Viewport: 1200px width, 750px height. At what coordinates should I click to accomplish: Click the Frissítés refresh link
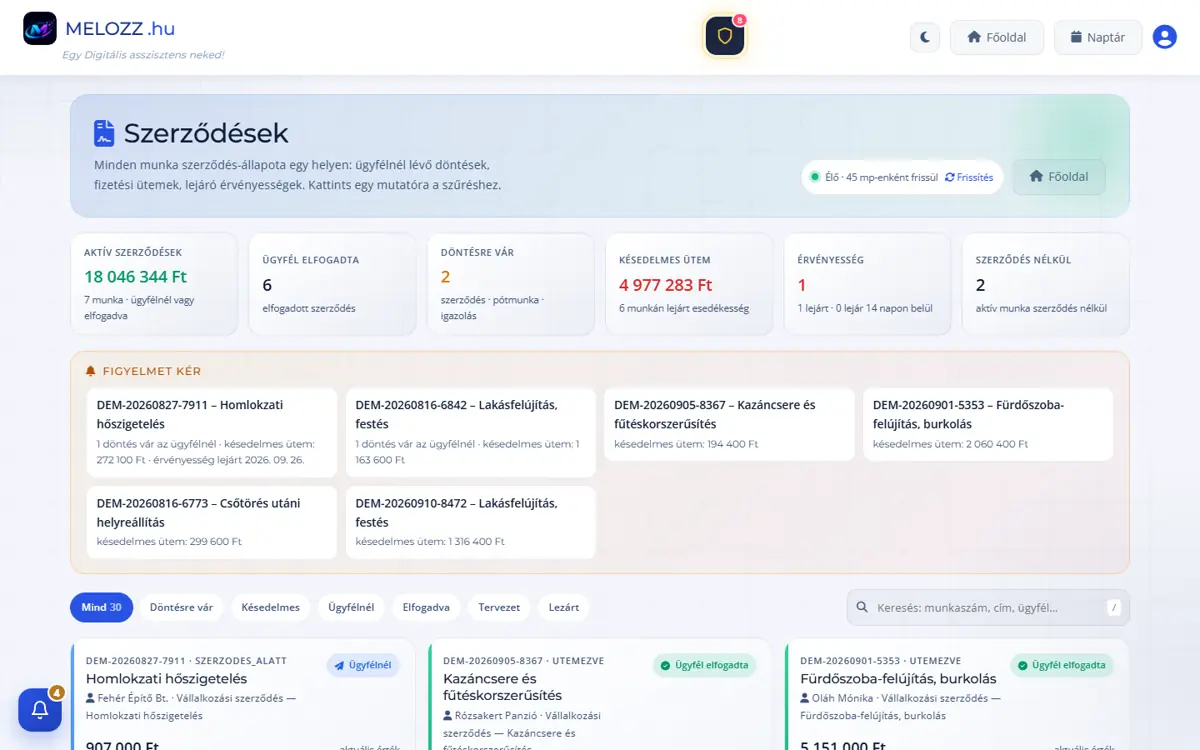[969, 177]
